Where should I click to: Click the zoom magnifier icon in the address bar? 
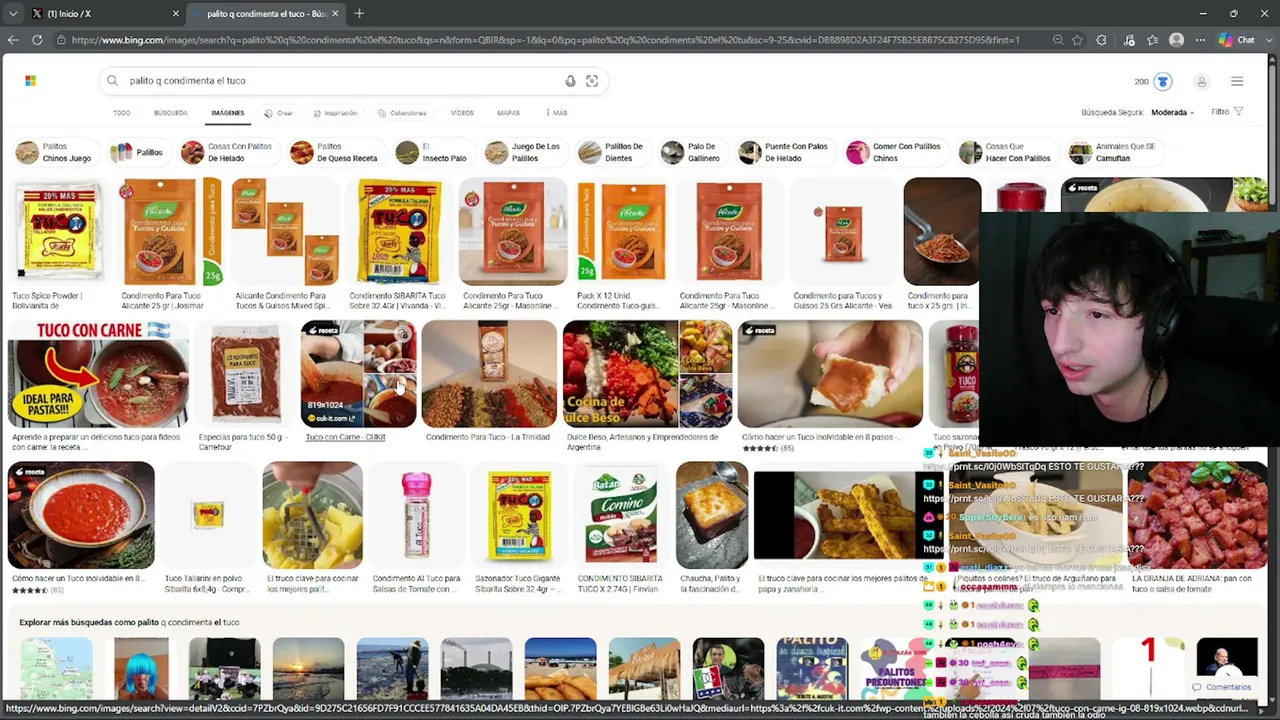[x=1057, y=40]
